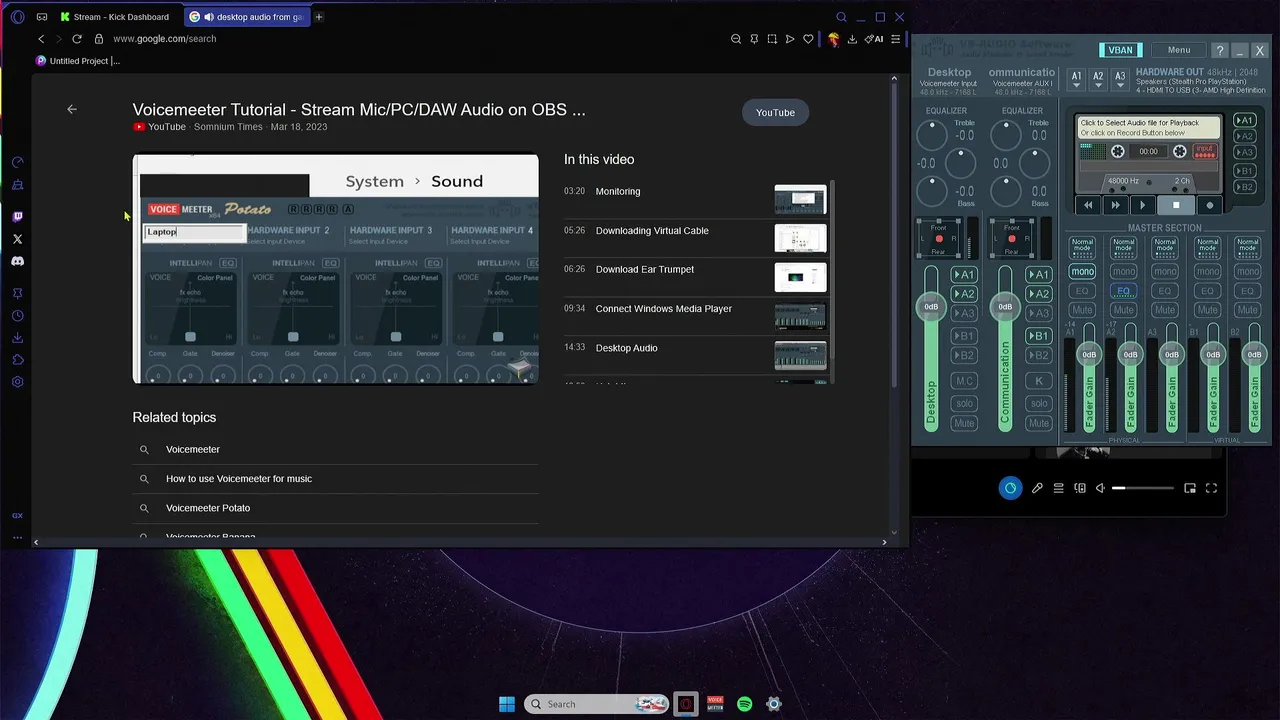Click Desktop strip Front/Rear pan box
The image size is (1280, 720).
(937, 239)
